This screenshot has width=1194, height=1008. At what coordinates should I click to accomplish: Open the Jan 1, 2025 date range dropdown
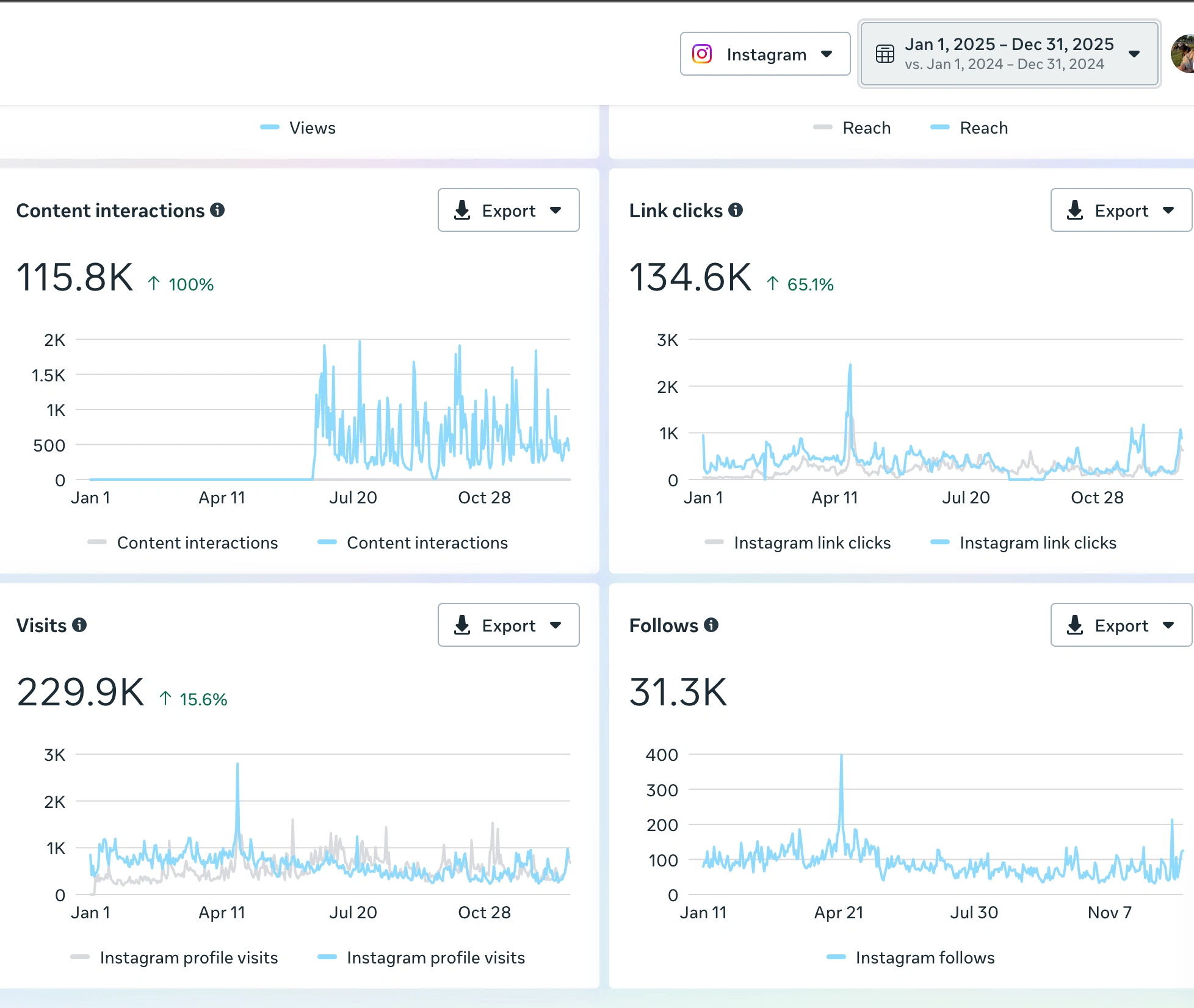[1009, 54]
